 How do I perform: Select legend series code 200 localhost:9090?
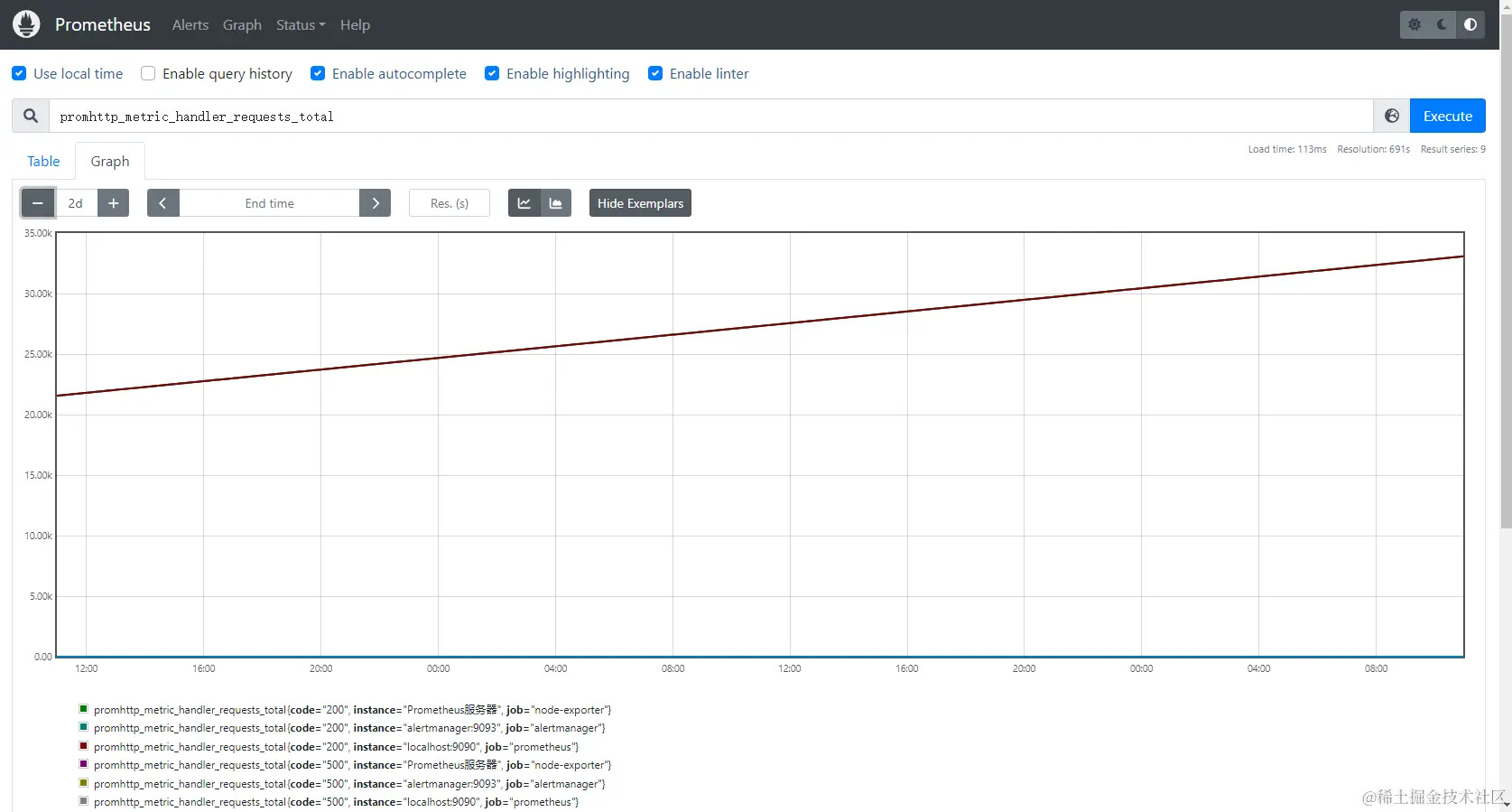point(336,747)
